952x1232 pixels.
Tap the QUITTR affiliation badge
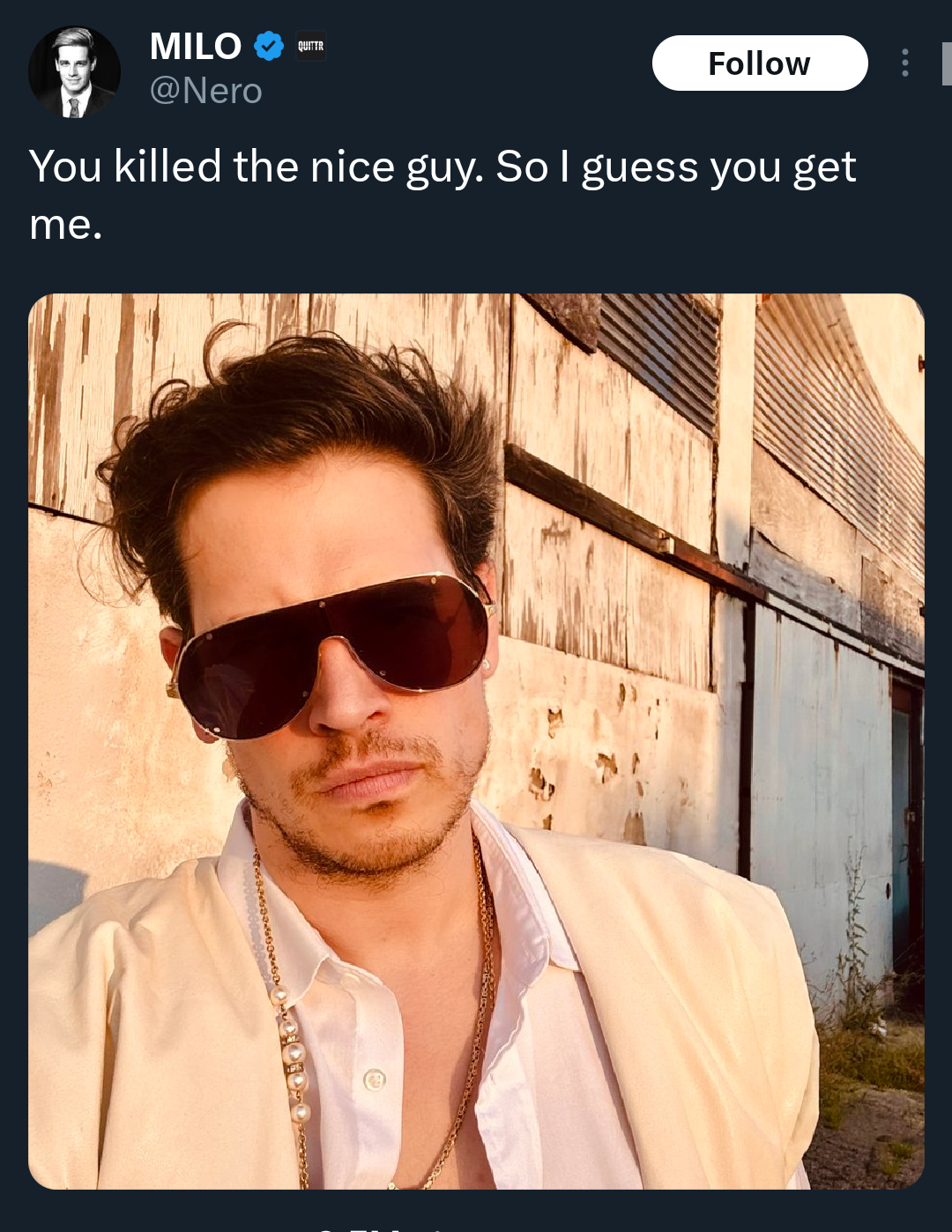[x=310, y=46]
